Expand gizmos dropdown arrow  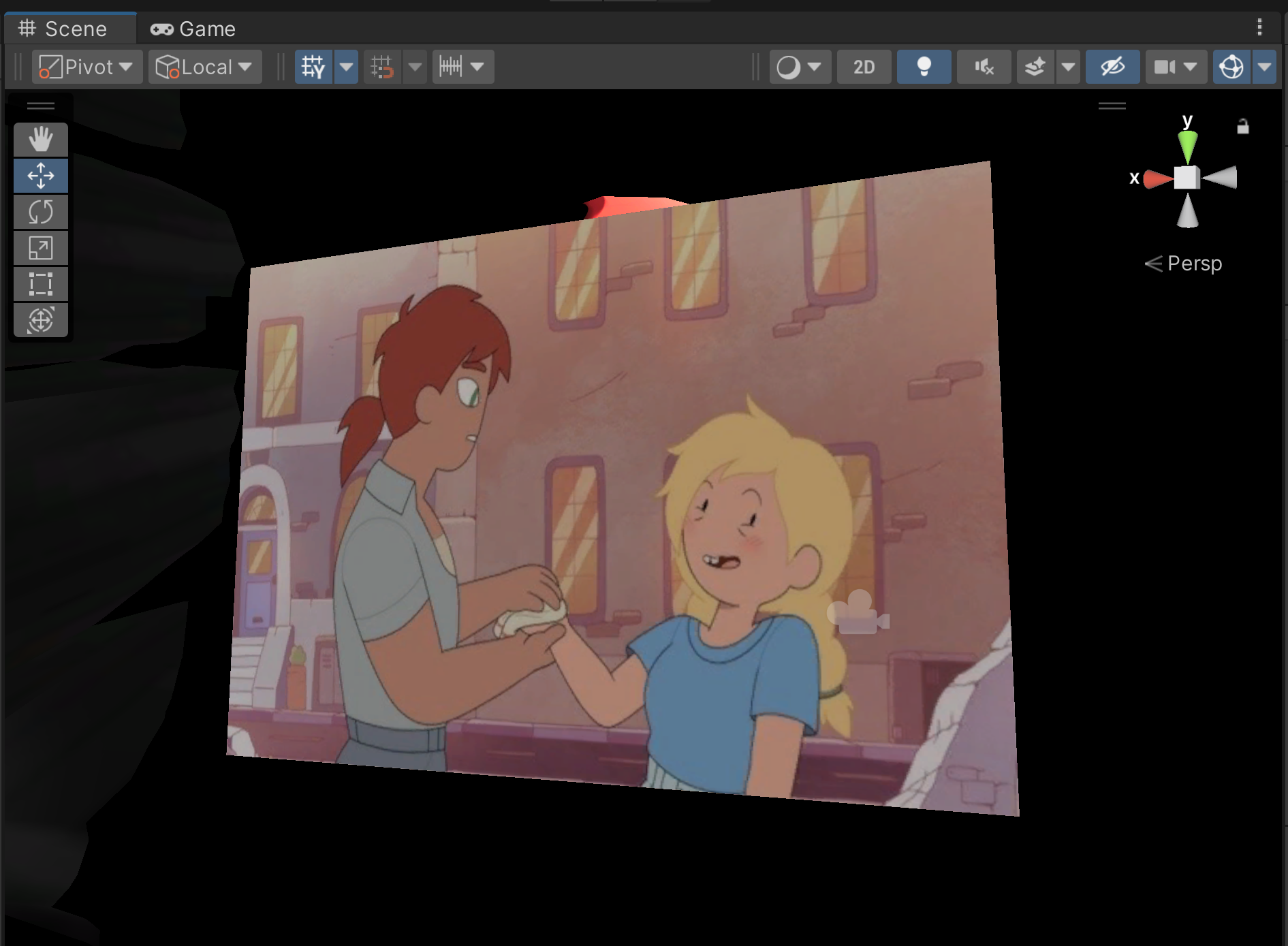(x=1264, y=67)
